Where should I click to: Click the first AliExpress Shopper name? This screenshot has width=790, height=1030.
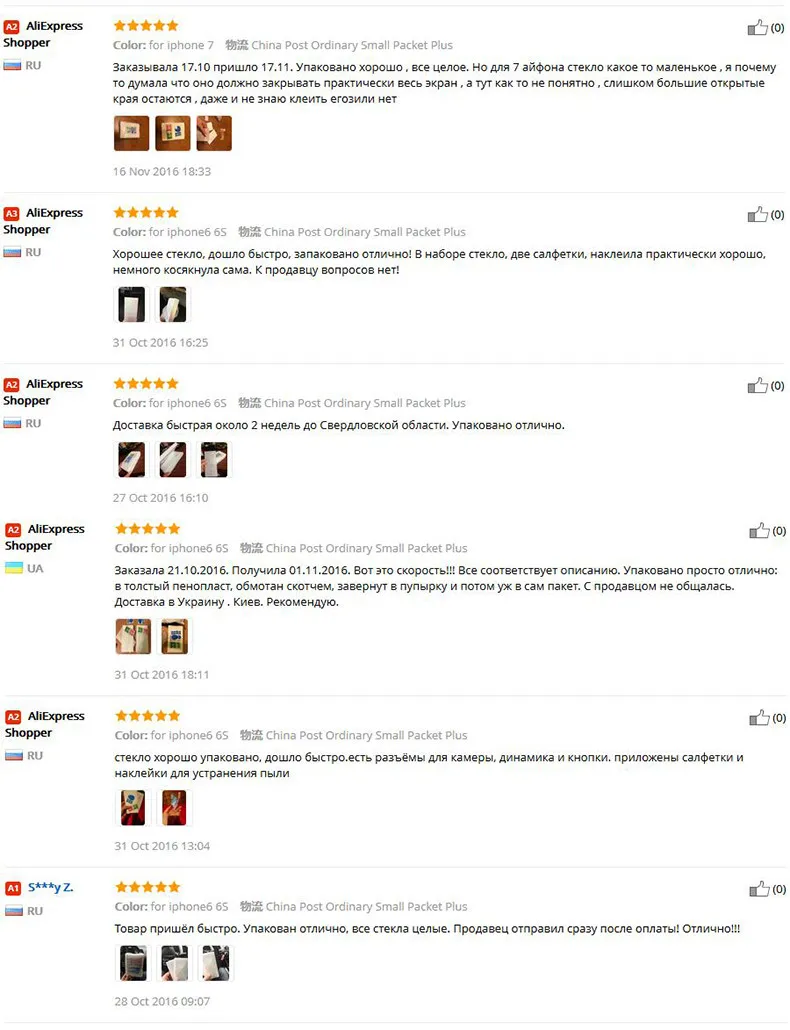click(x=43, y=34)
